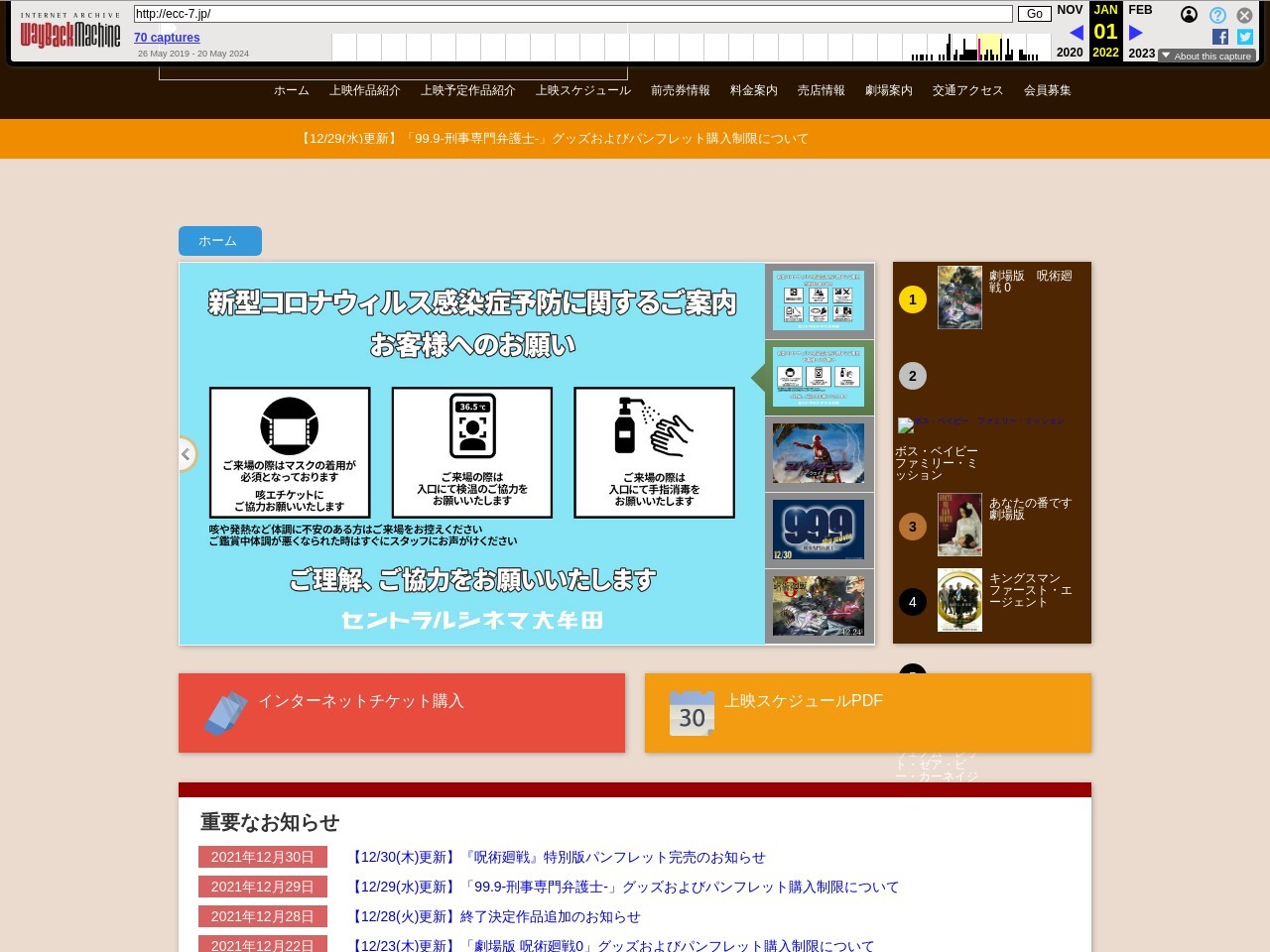
Task: Open 上映スケジュールPDF button
Action: pos(868,713)
